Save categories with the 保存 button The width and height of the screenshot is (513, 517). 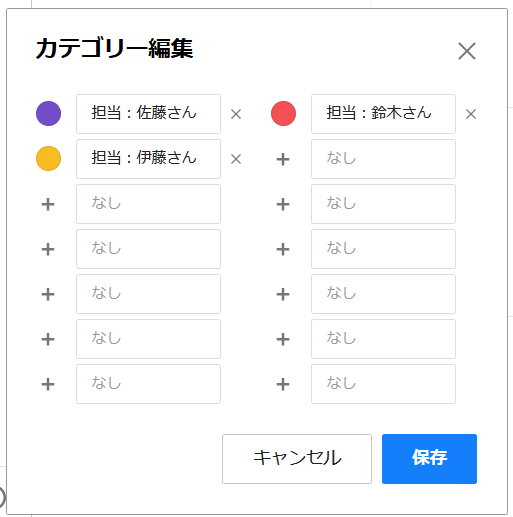pyautogui.click(x=429, y=459)
